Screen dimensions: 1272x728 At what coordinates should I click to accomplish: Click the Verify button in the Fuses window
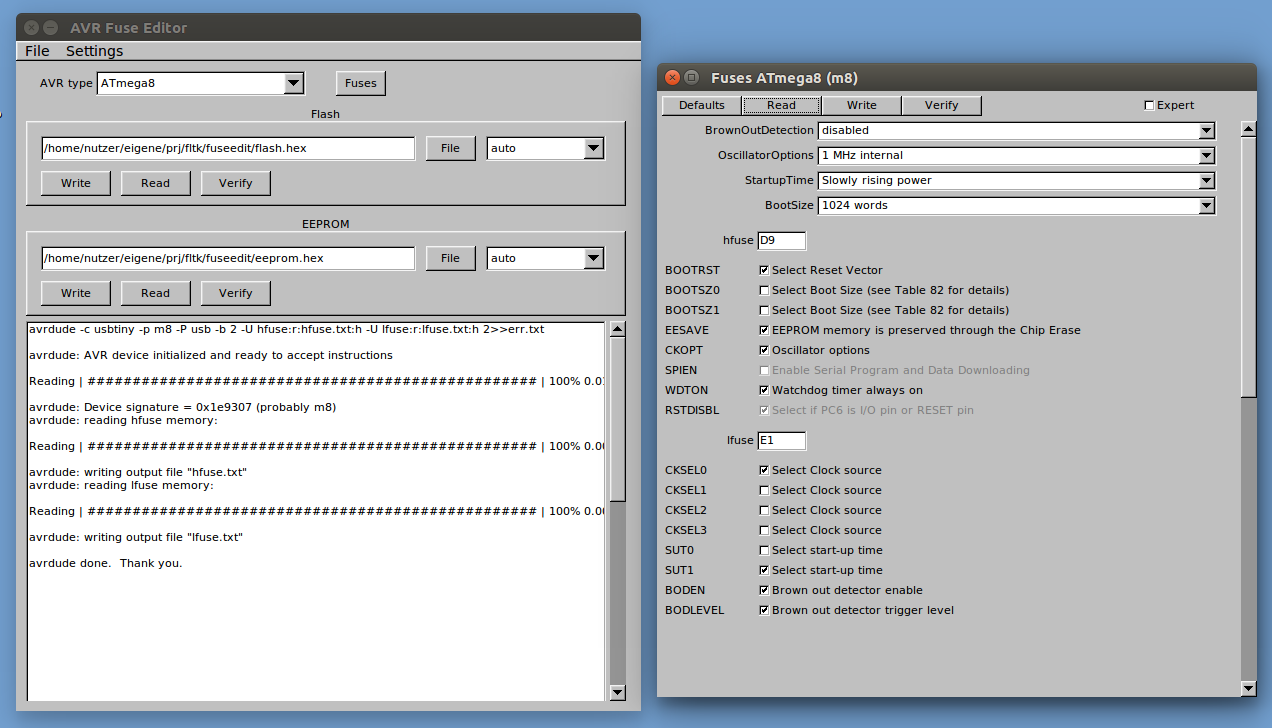942,105
